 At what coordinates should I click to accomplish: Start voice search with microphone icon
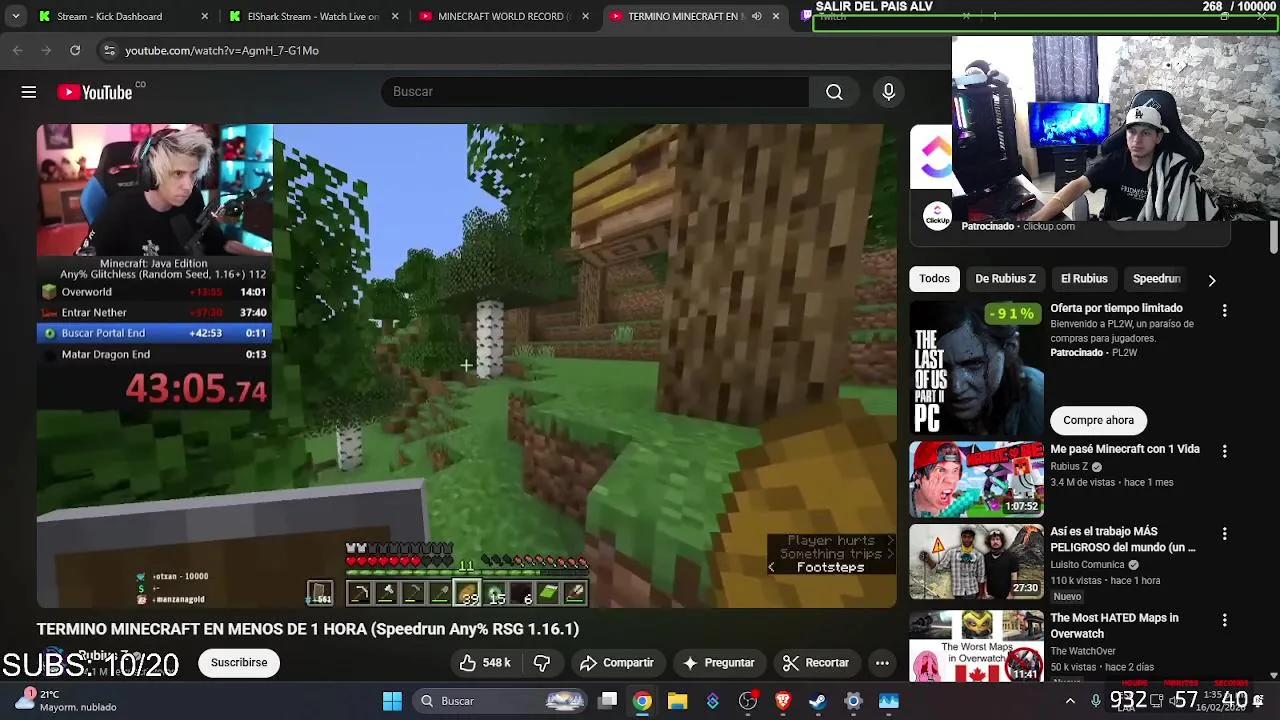(888, 92)
